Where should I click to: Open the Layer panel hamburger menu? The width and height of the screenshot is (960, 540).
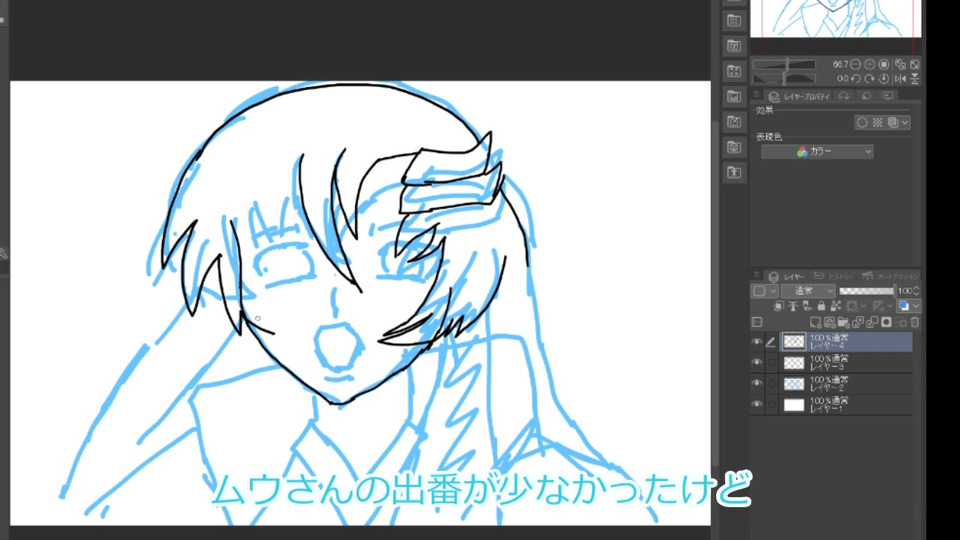[757, 275]
